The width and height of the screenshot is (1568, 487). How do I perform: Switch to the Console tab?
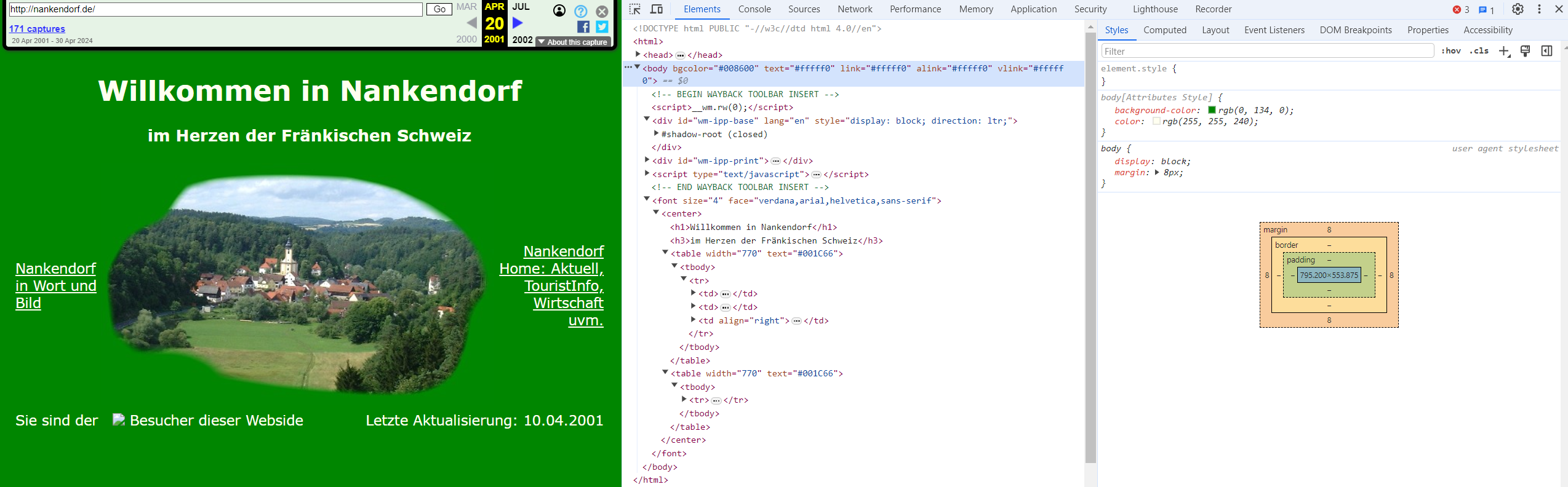pos(754,9)
